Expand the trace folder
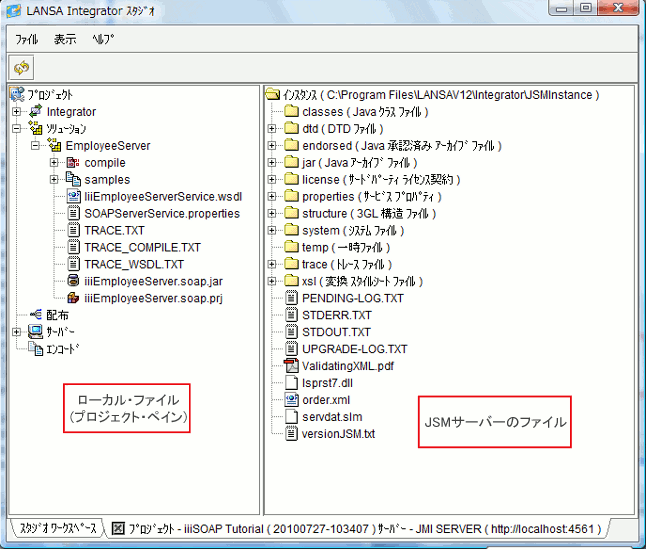The image size is (646, 550). point(272,264)
